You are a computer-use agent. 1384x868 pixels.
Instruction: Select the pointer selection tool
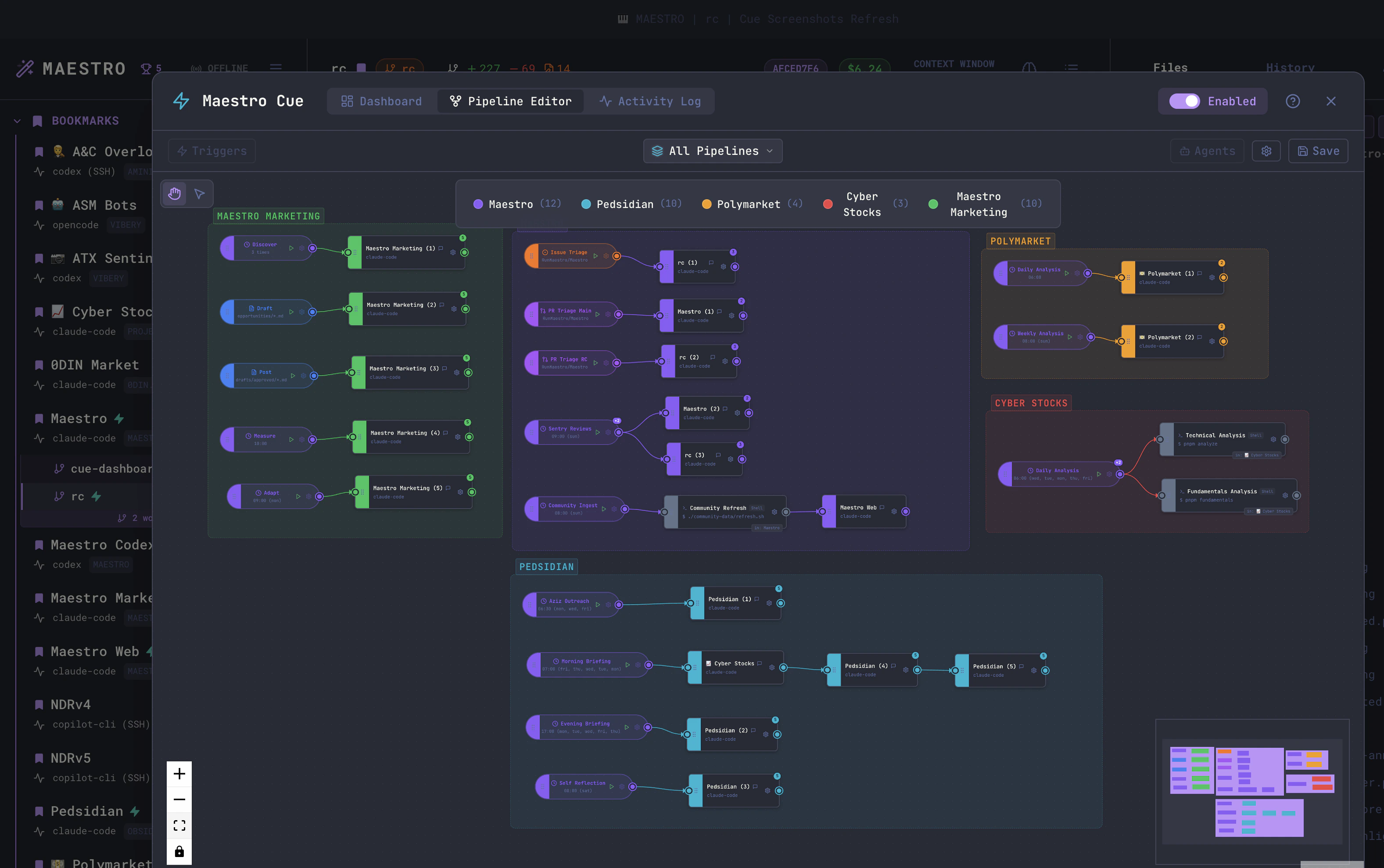tap(200, 194)
